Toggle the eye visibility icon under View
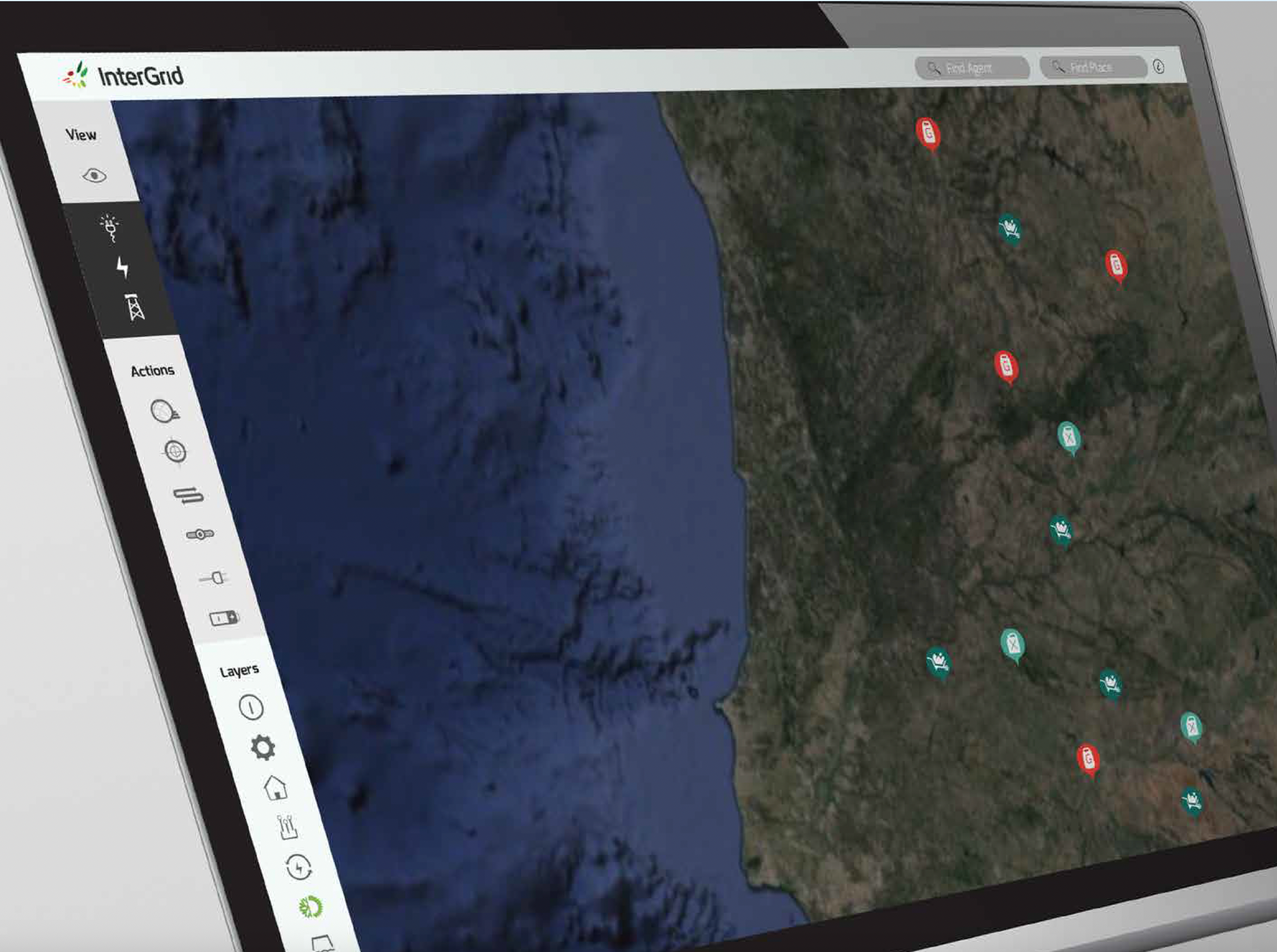 (95, 175)
